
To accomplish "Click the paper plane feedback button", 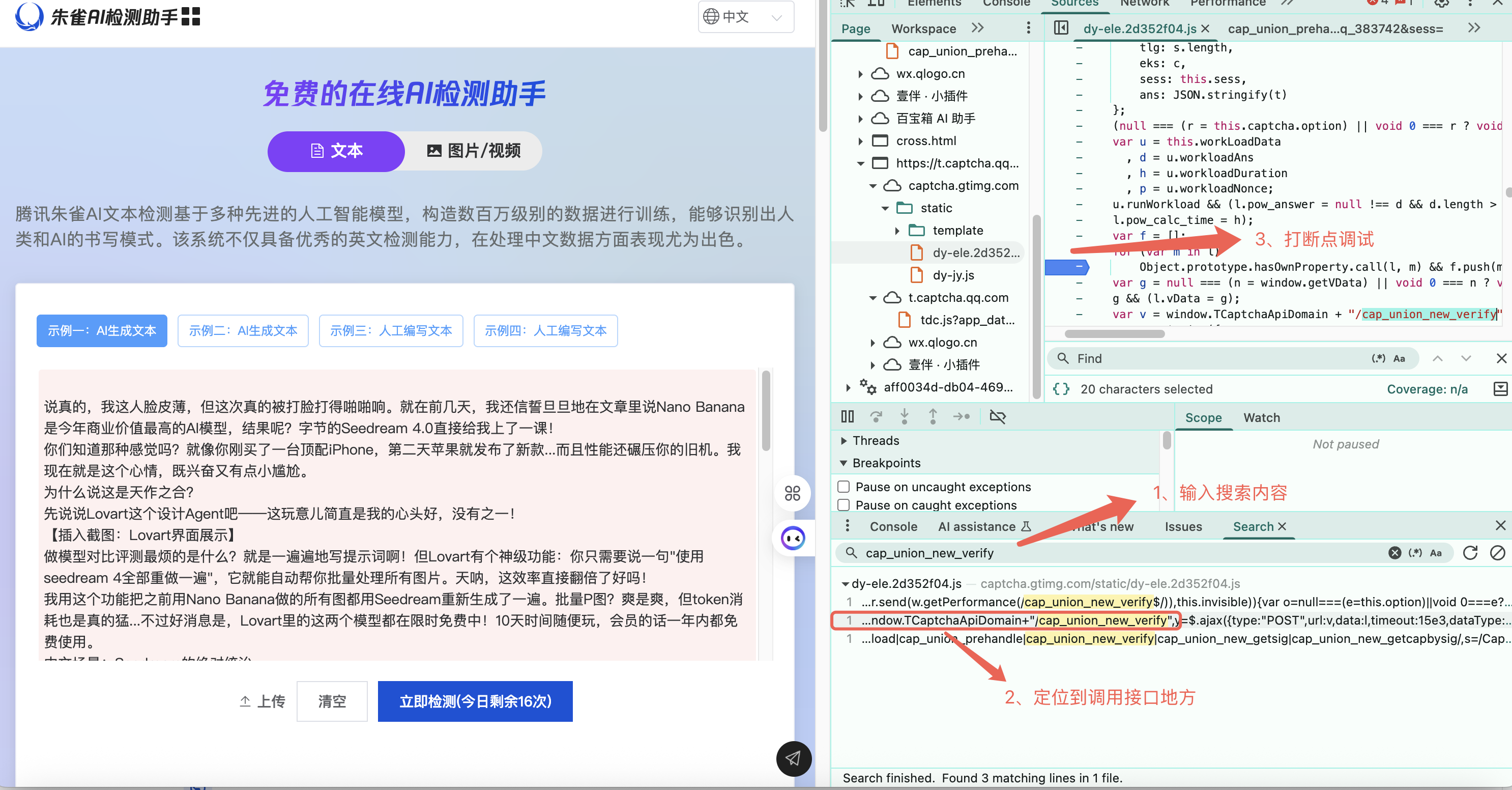I will point(793,758).
